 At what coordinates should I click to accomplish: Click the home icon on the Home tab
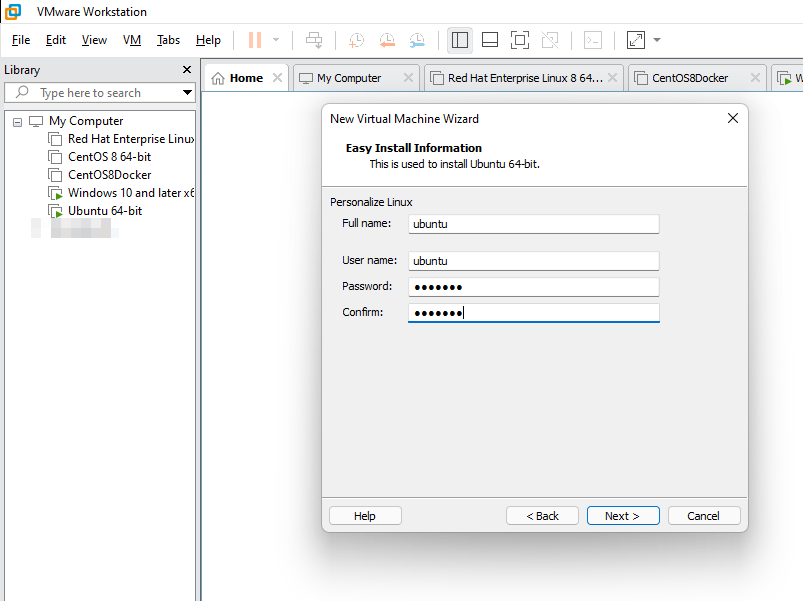click(218, 78)
